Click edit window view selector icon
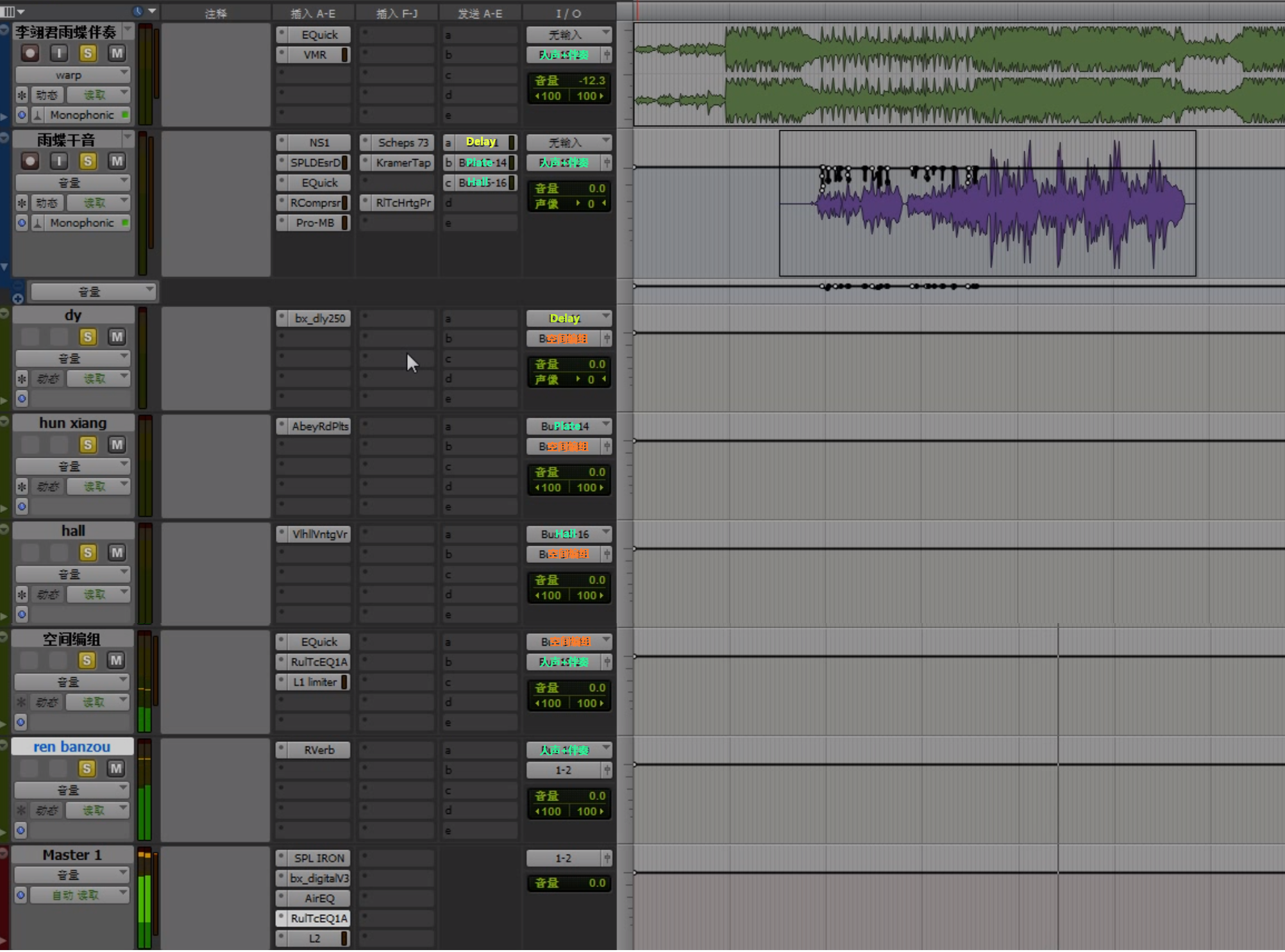Viewport: 1285px width, 952px height. (9, 11)
